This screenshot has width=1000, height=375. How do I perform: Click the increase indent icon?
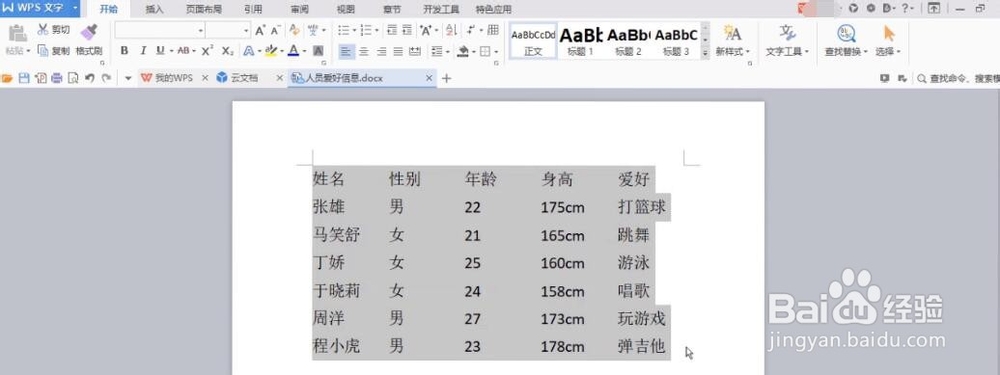click(407, 30)
